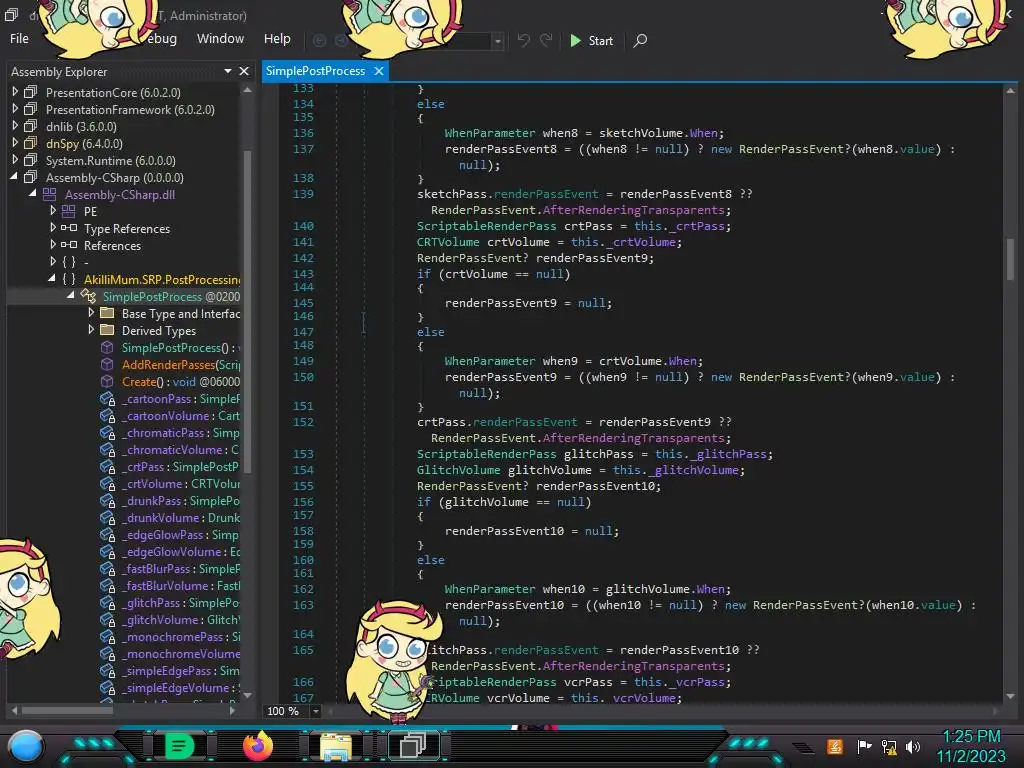Expand the System.Runtime (6.0.0.0) node
This screenshot has width=1024, height=768.
pyautogui.click(x=15, y=160)
